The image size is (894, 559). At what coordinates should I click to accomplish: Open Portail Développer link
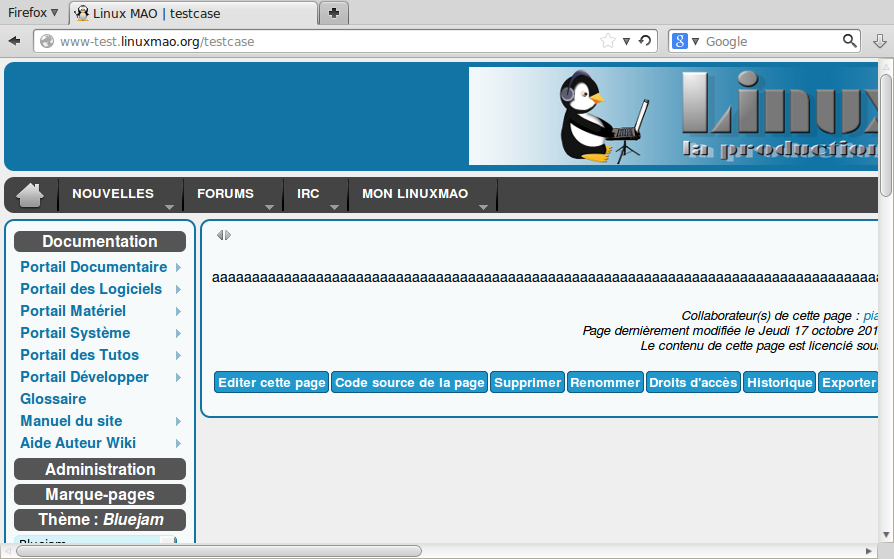pyautogui.click(x=84, y=377)
